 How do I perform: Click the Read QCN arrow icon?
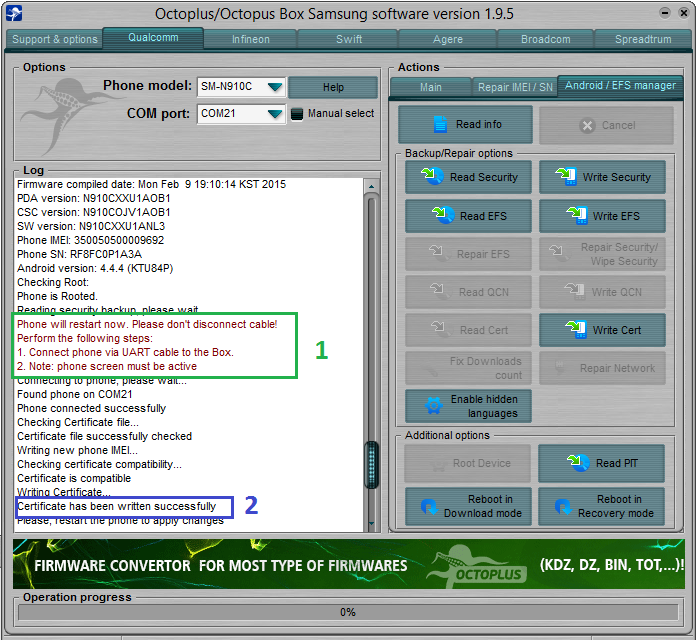439,292
